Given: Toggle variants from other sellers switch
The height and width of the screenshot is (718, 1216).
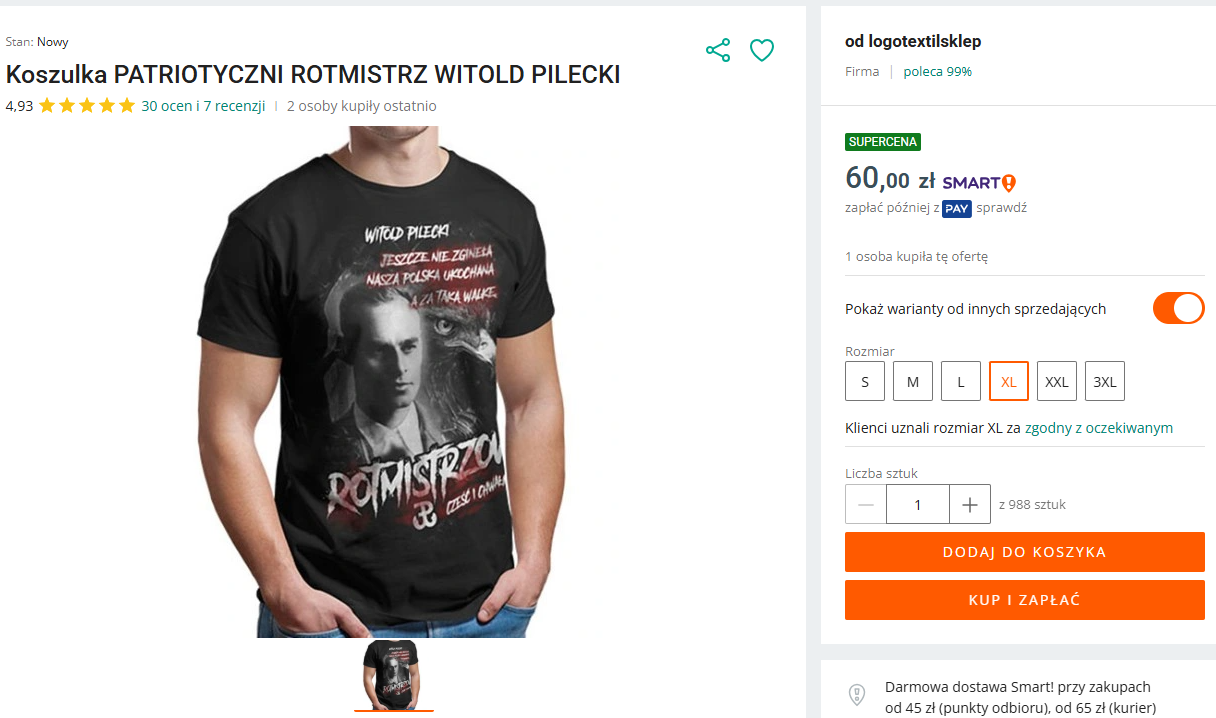Looking at the screenshot, I should pyautogui.click(x=1178, y=308).
